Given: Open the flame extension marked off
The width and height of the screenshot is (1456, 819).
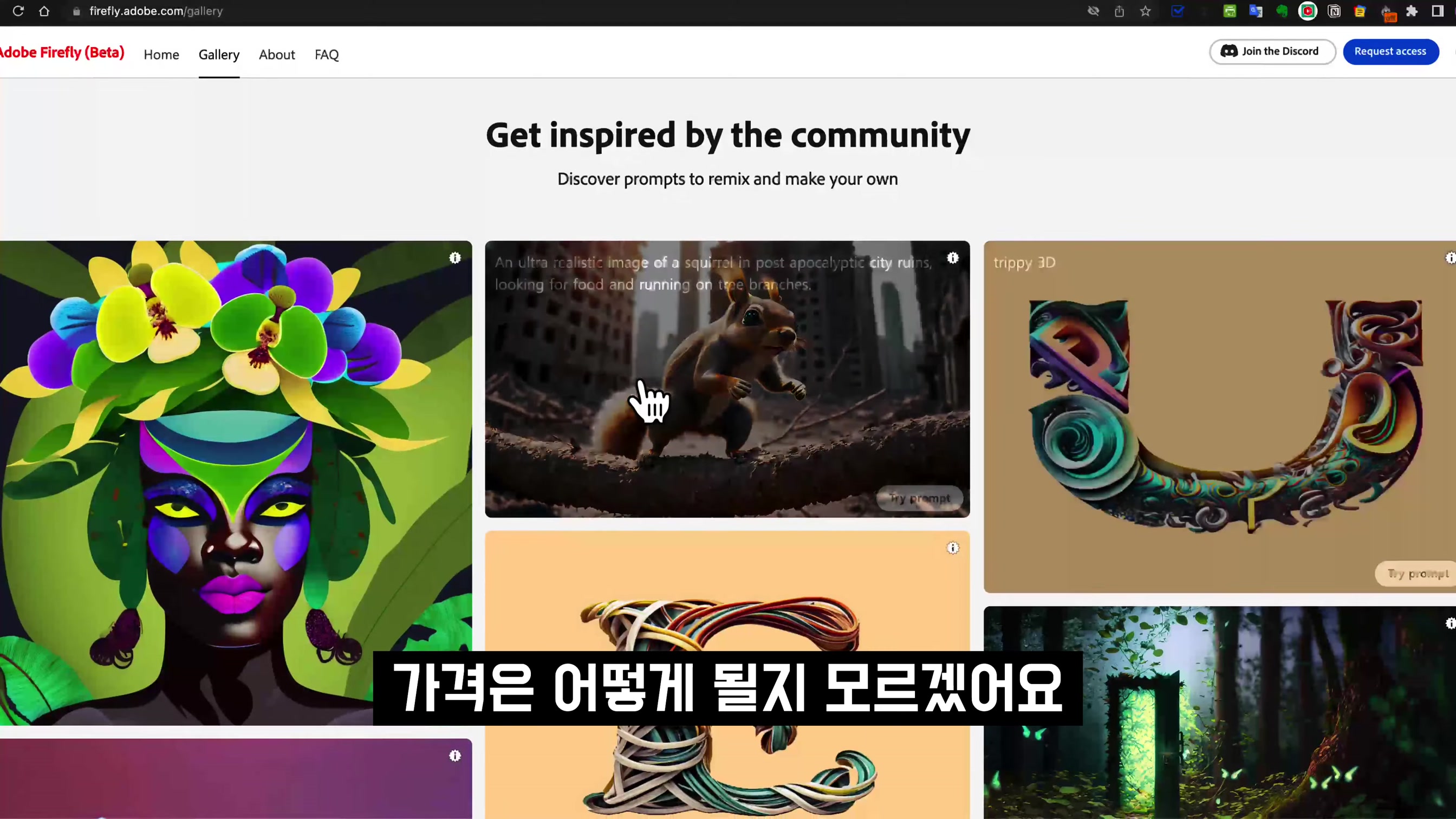Looking at the screenshot, I should (1387, 12).
